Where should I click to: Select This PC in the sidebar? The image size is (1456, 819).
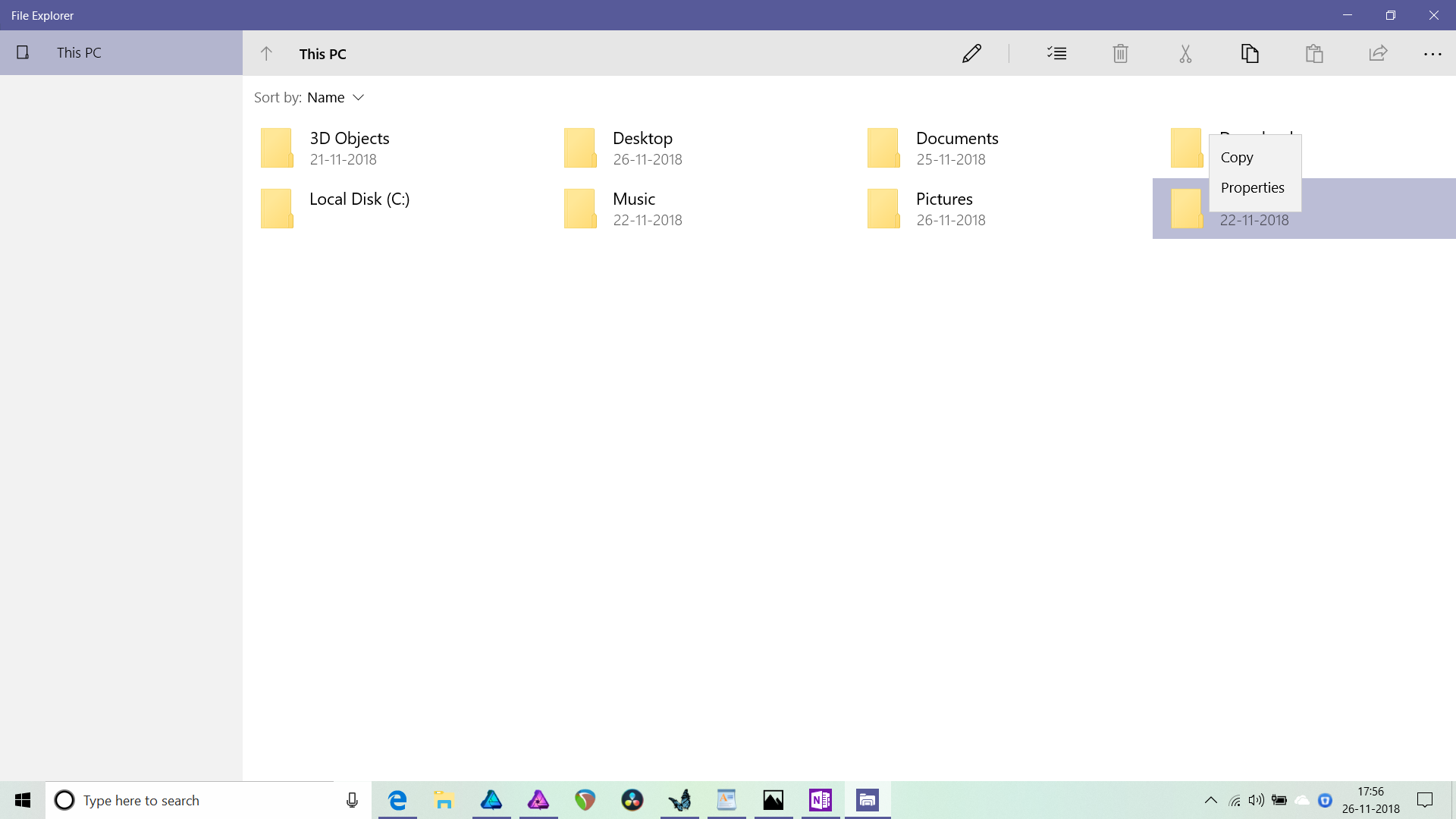[x=79, y=52]
